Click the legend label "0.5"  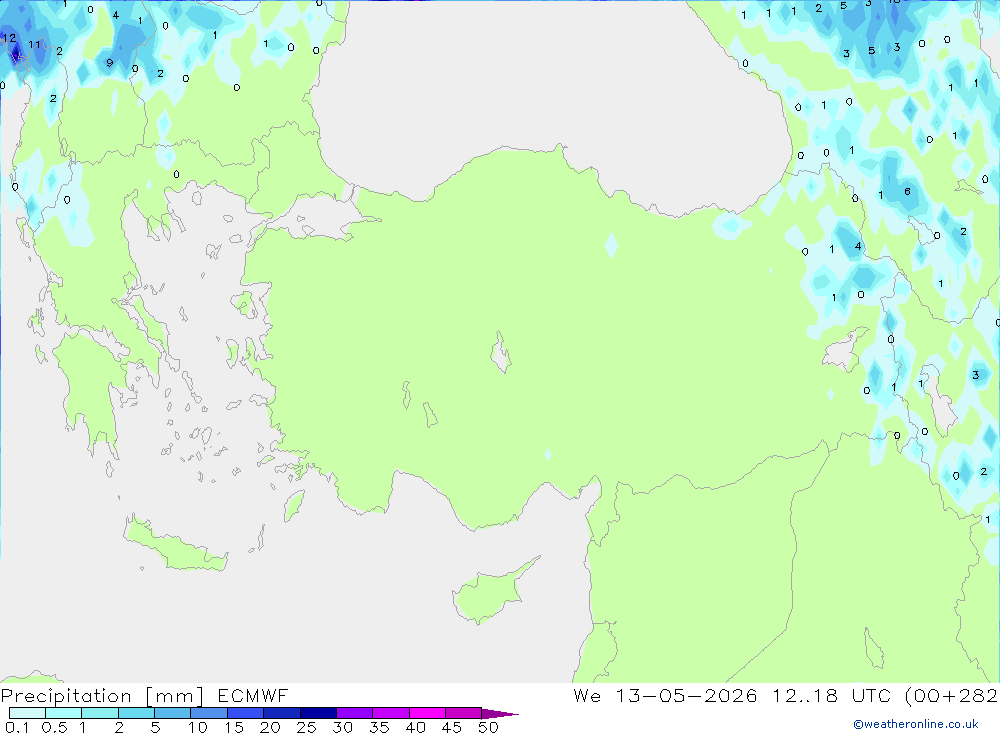pos(54,727)
